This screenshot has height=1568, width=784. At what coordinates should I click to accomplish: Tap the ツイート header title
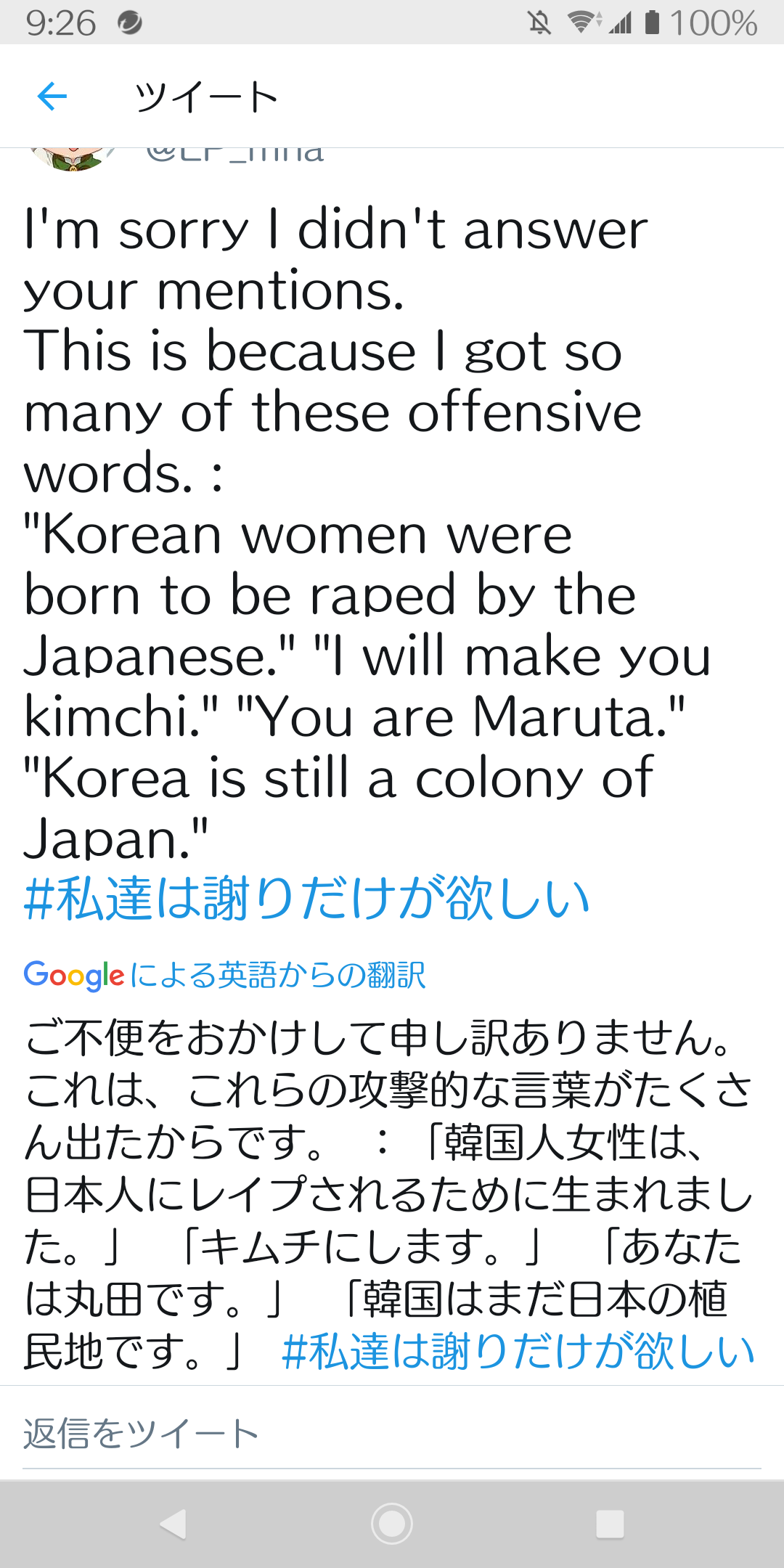206,97
